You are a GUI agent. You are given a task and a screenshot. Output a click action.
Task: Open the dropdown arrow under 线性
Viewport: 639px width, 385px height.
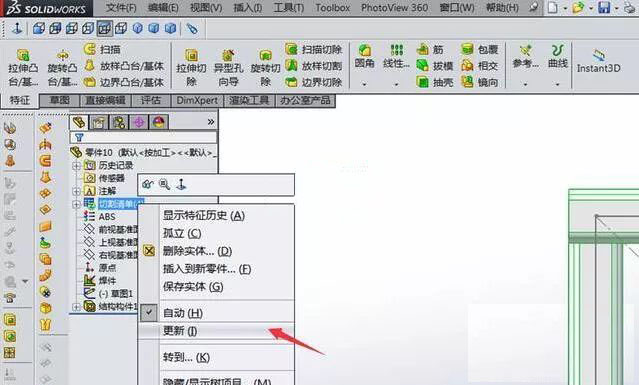pyautogui.click(x=396, y=84)
